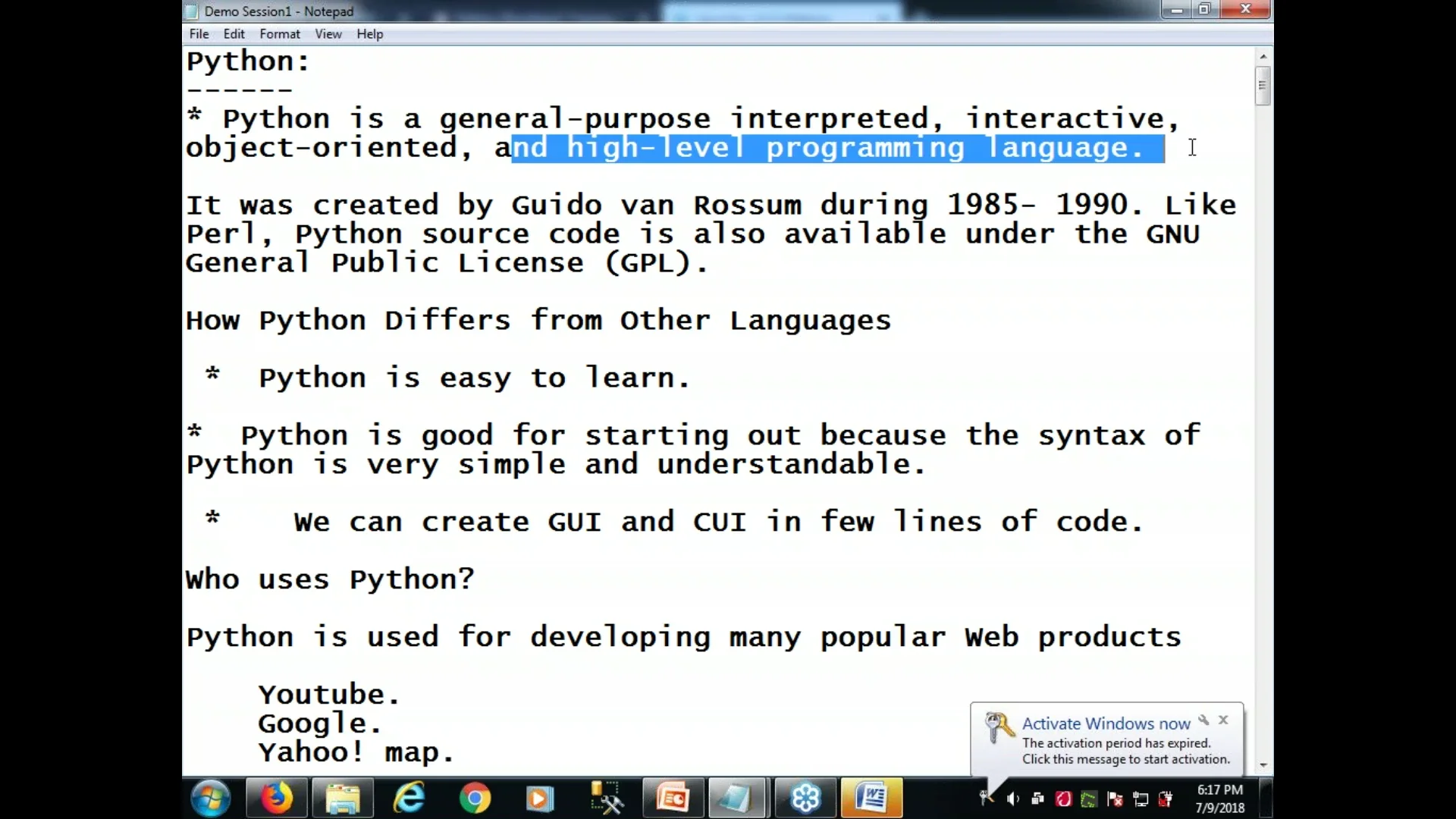Click the 'Python:' heading text
The height and width of the screenshot is (819, 1456).
click(x=249, y=61)
